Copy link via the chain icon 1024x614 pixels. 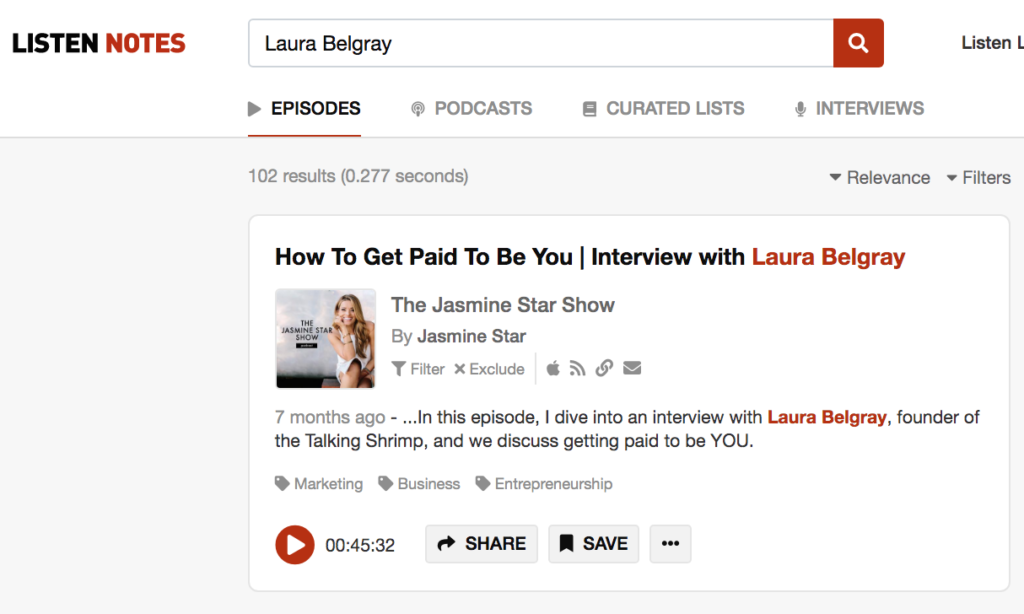tap(604, 369)
